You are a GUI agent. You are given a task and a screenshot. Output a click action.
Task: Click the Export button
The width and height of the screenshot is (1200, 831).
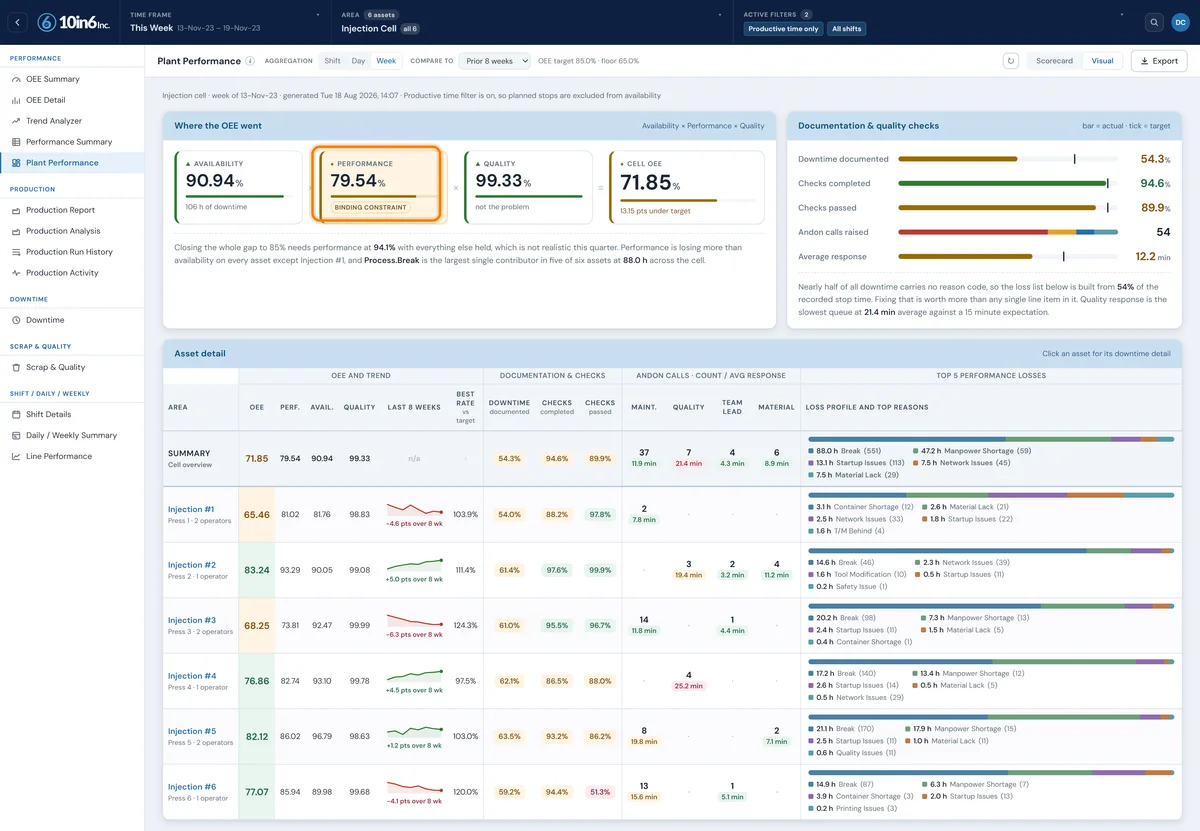click(1158, 61)
